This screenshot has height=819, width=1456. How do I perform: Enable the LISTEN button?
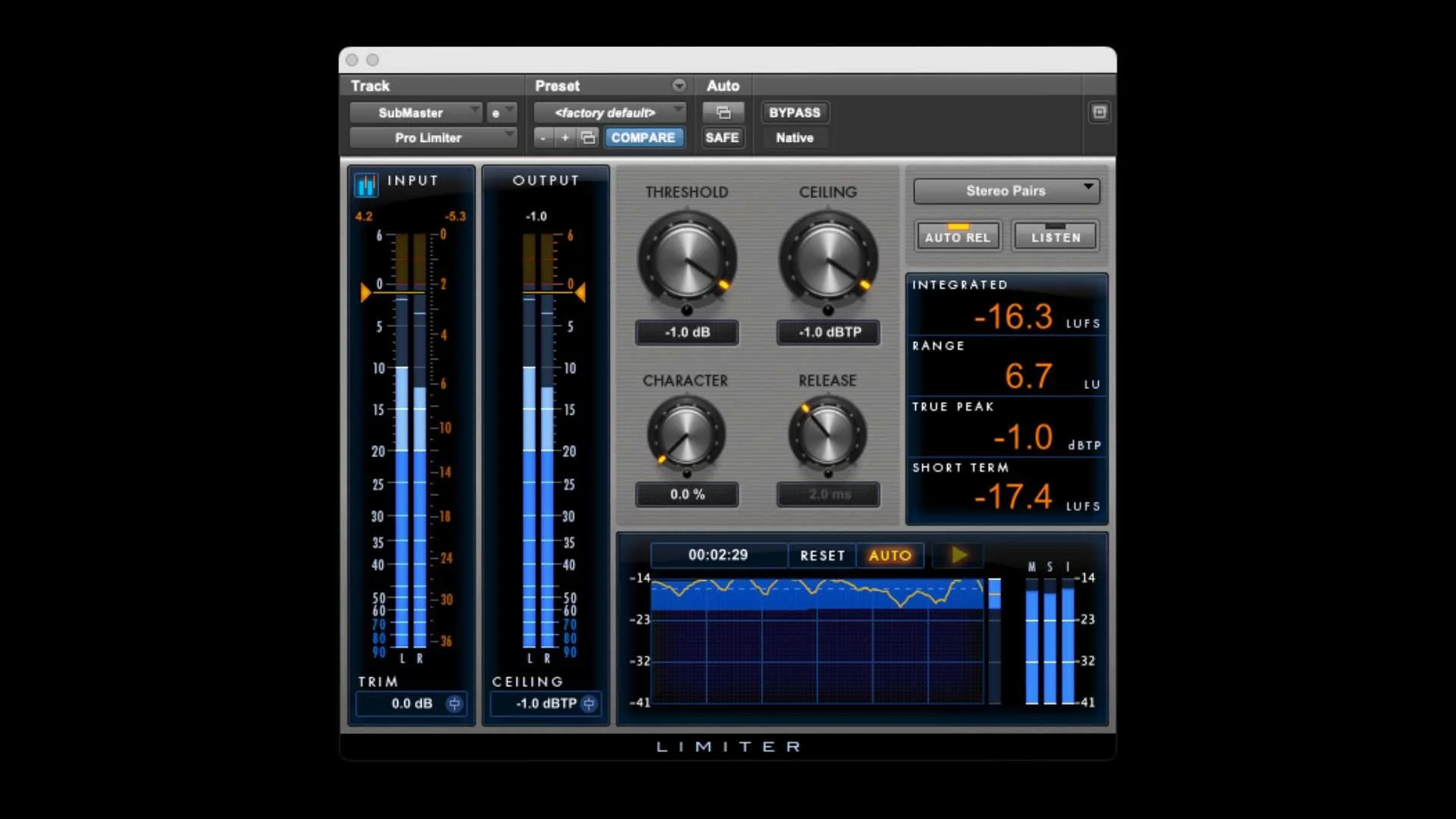[x=1055, y=236]
